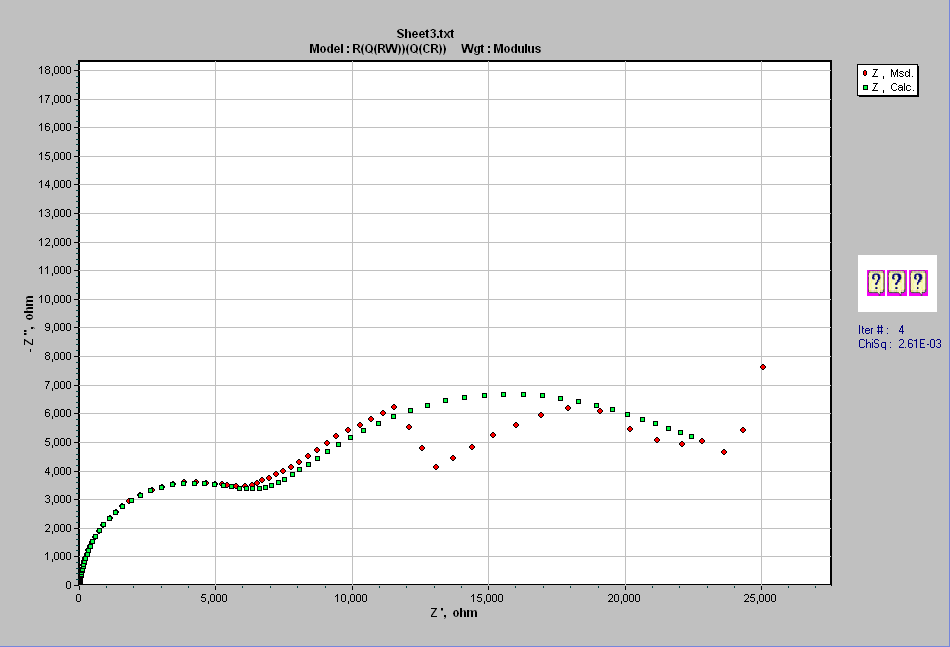Select the 'Z , Msd.' legend label
Image resolution: width=950 pixels, height=647 pixels.
[892, 73]
